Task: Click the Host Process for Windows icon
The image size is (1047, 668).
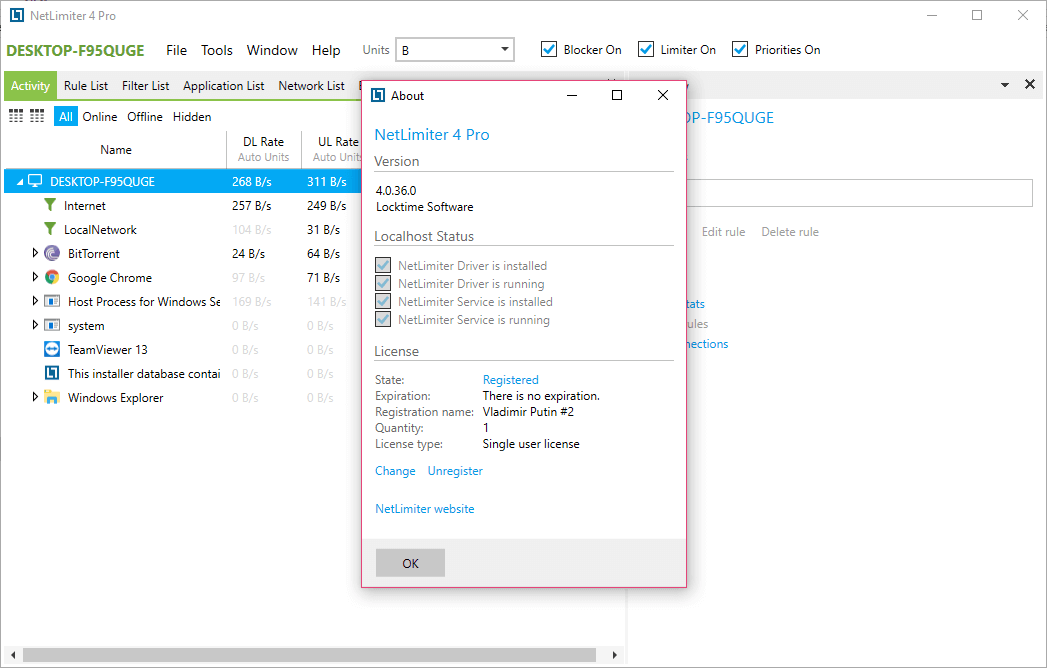Action: pyautogui.click(x=52, y=301)
